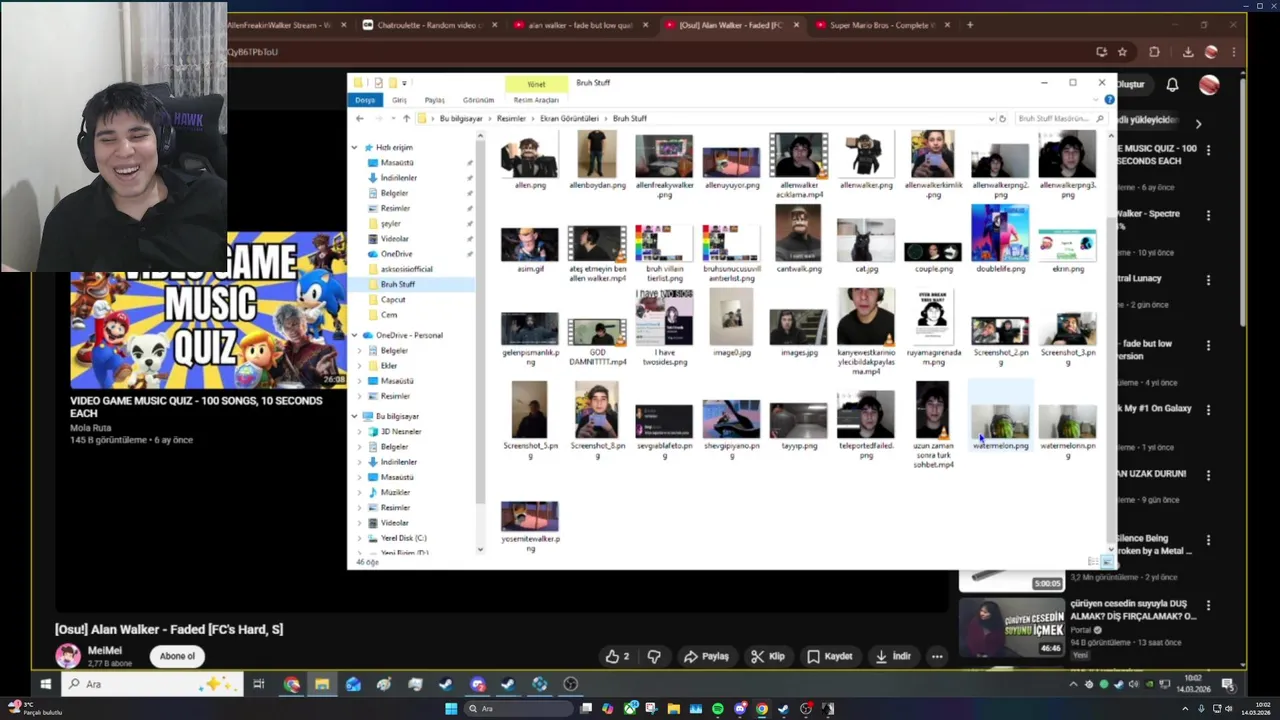1280x720 pixels.
Task: Expand the Müzikler tree node
Action: (360, 492)
